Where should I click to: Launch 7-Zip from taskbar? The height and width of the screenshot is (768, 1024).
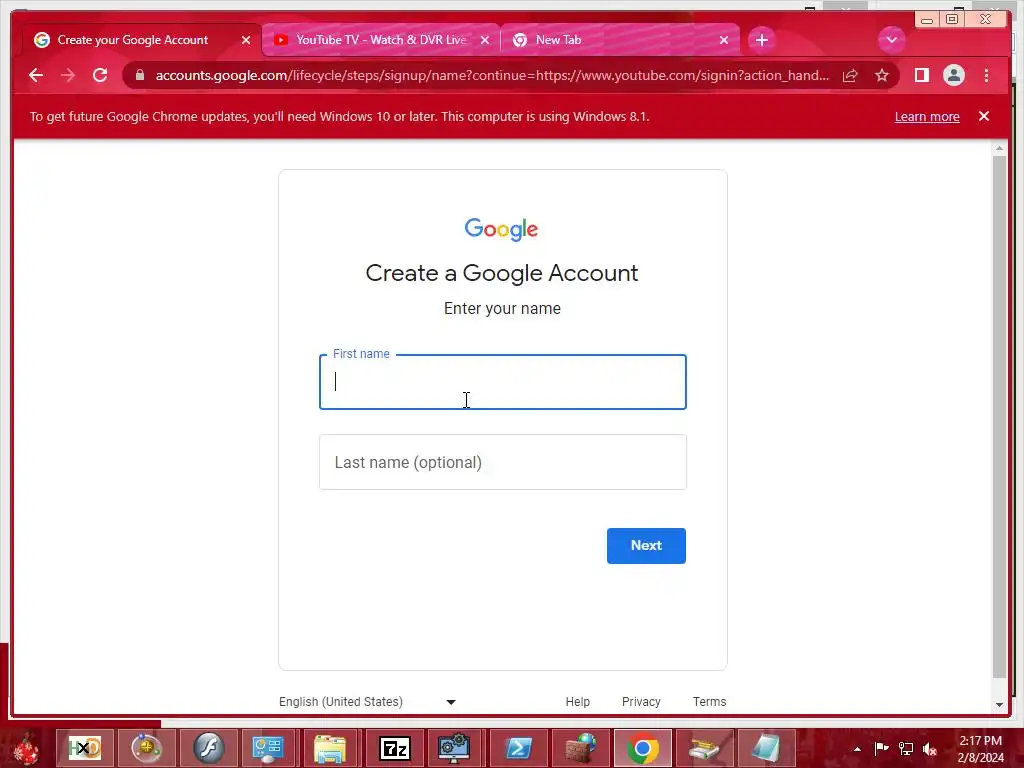pos(394,748)
